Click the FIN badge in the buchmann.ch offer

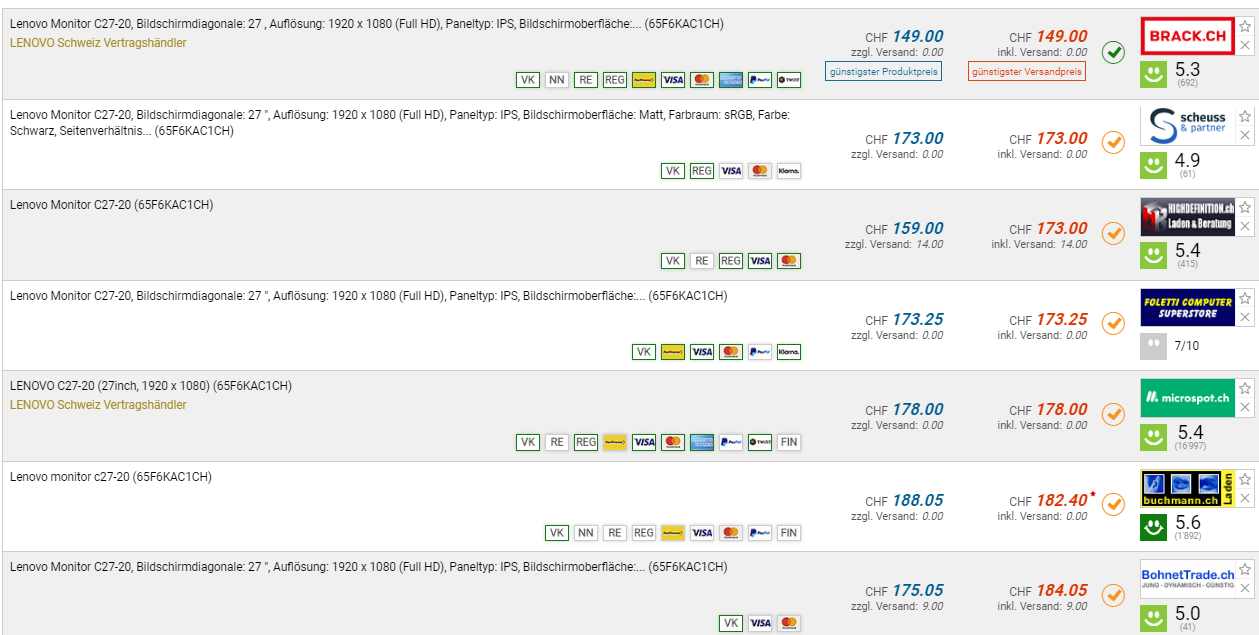pos(789,533)
